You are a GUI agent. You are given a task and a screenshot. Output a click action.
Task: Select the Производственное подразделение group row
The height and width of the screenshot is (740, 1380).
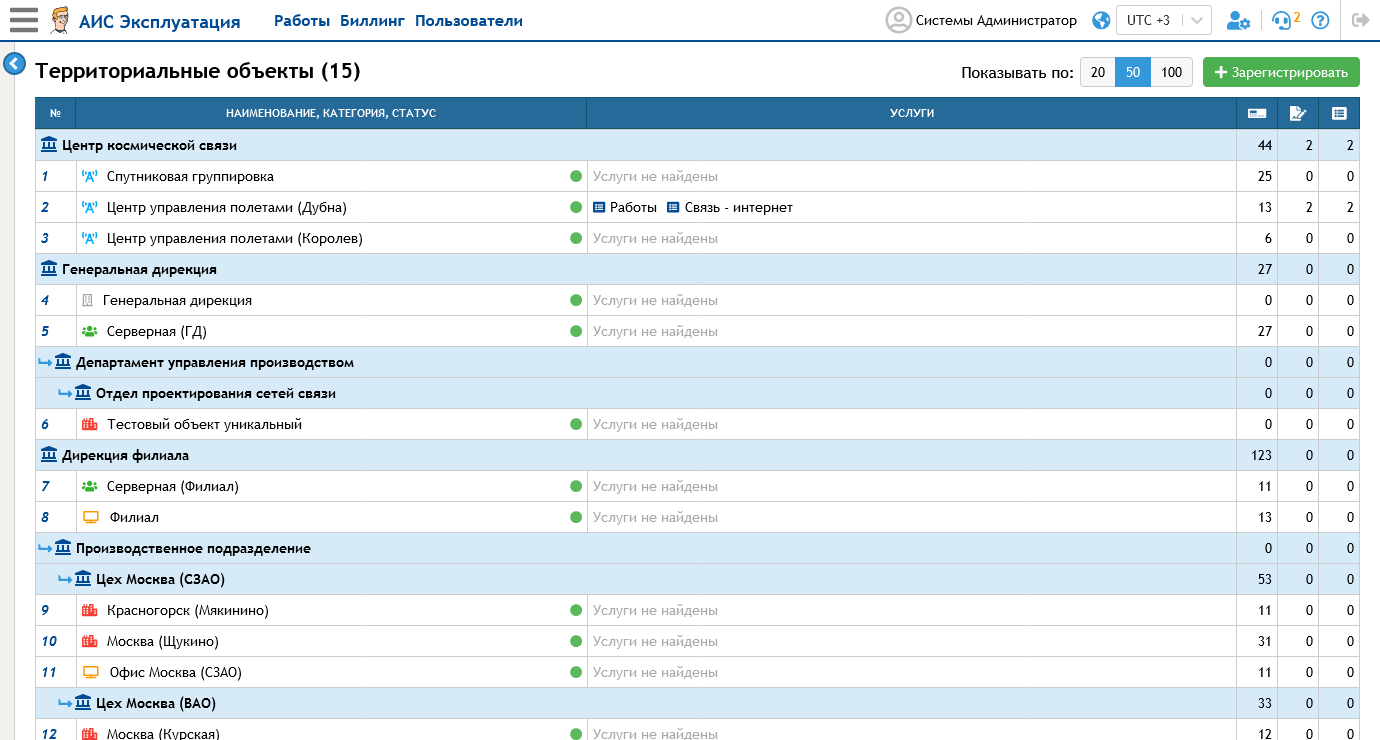[193, 548]
